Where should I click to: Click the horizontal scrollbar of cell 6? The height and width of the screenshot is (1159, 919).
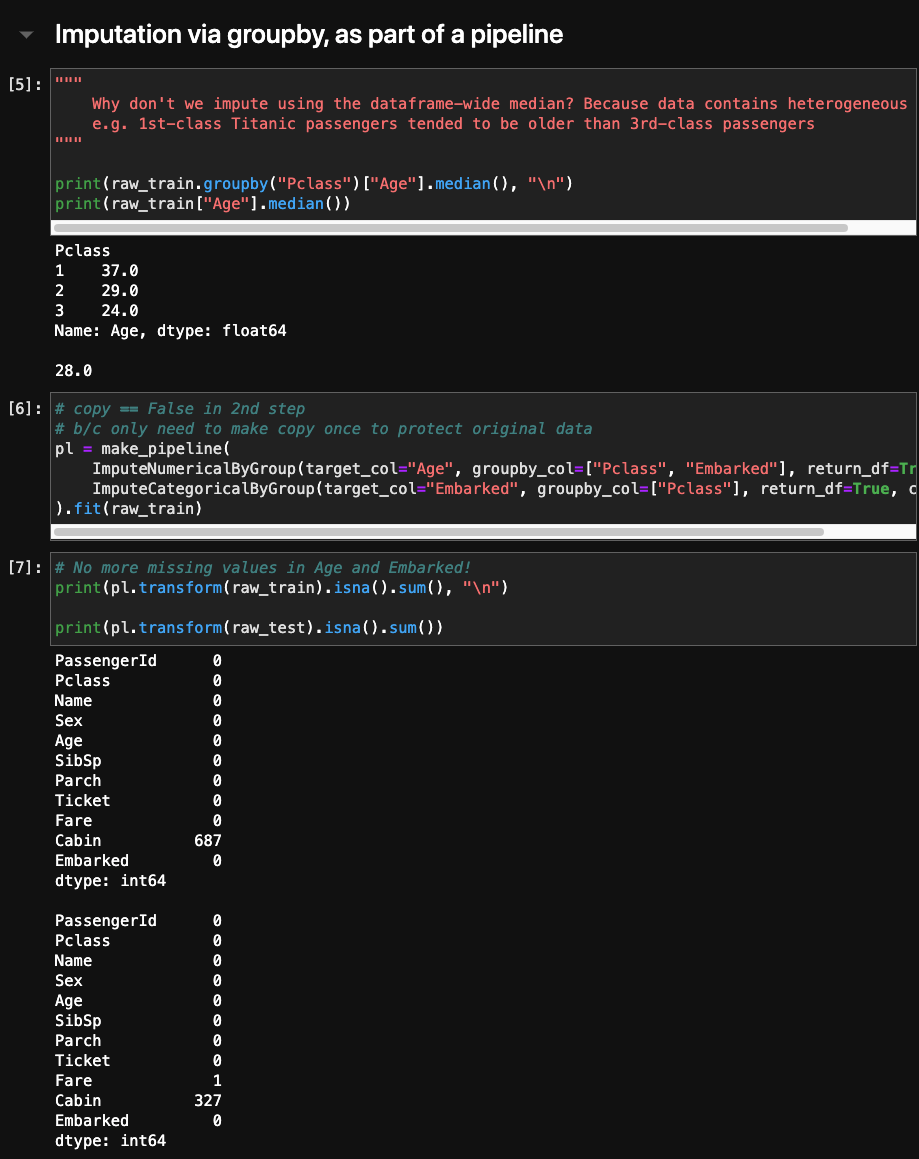(438, 531)
